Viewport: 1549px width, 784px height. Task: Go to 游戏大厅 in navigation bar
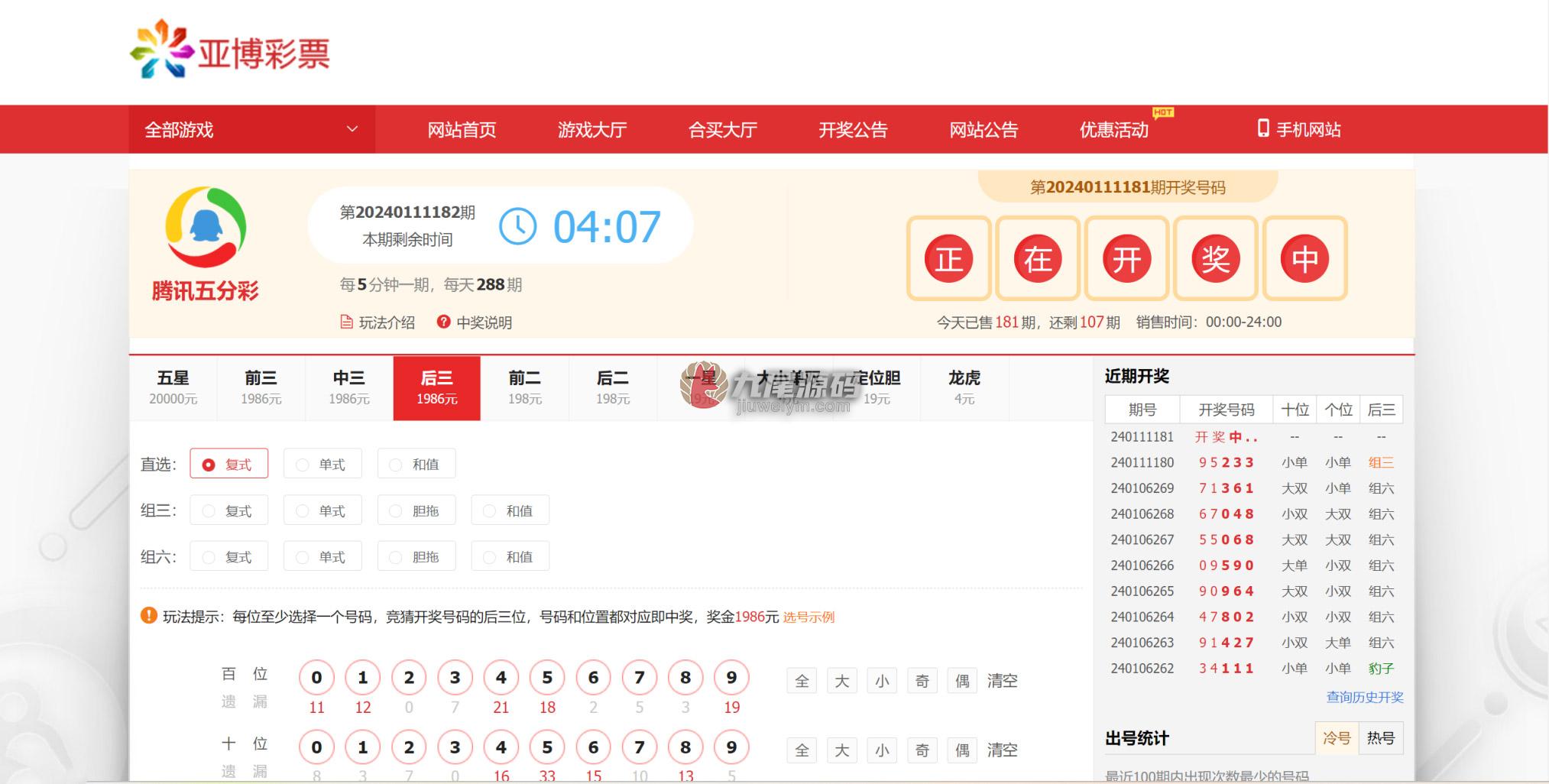coord(592,130)
